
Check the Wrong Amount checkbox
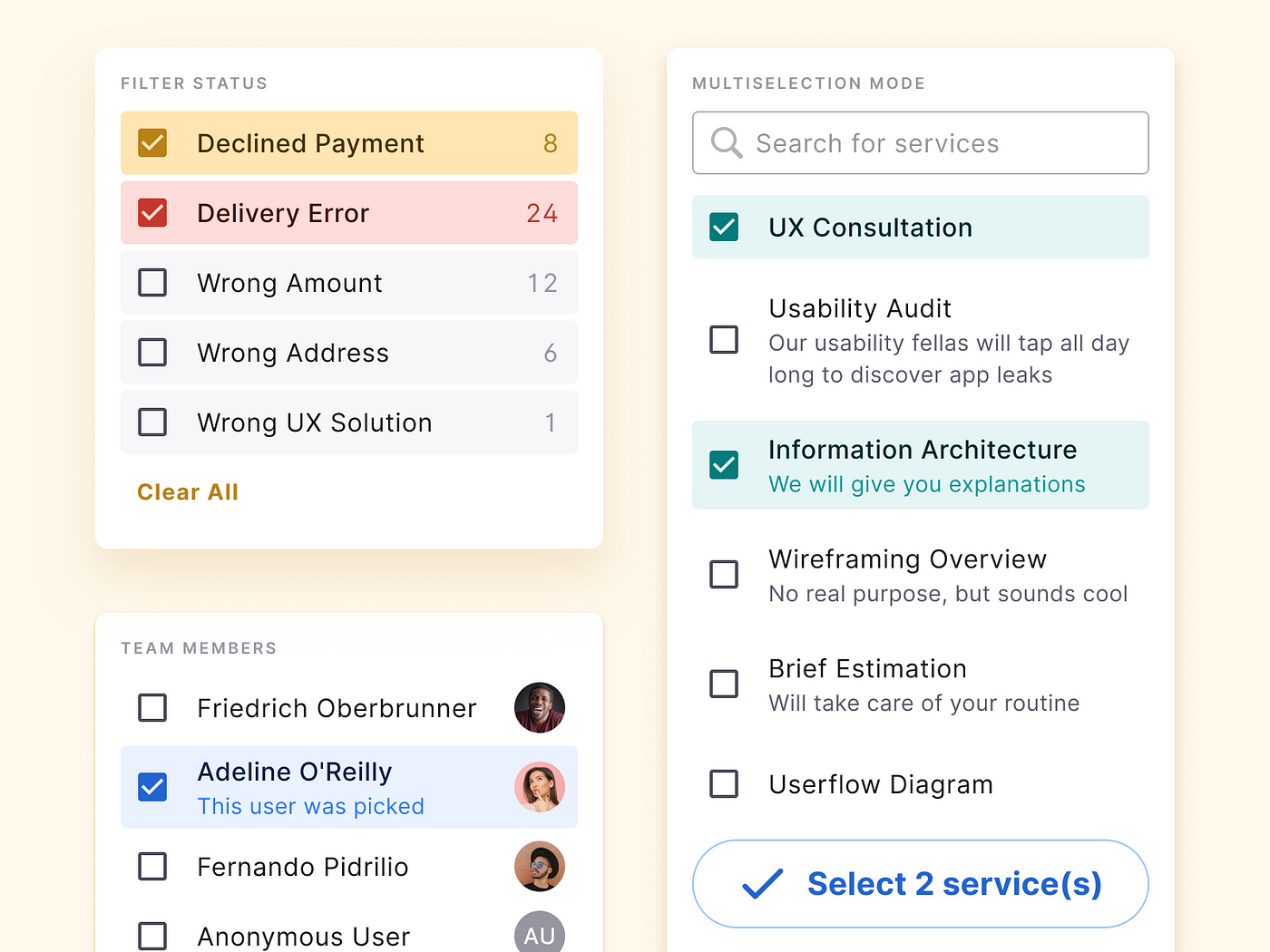coord(152,283)
